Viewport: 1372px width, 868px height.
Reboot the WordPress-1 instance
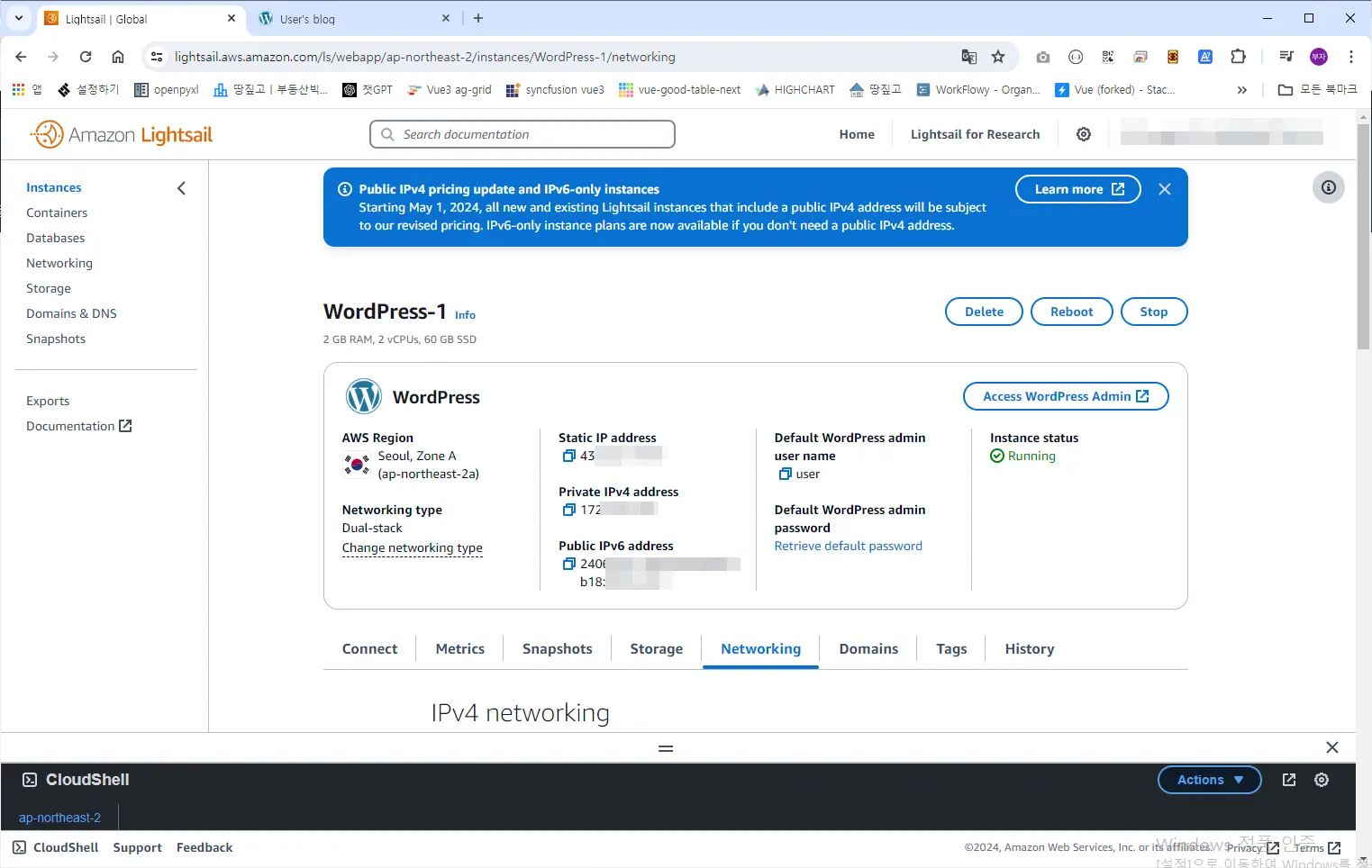click(1071, 312)
